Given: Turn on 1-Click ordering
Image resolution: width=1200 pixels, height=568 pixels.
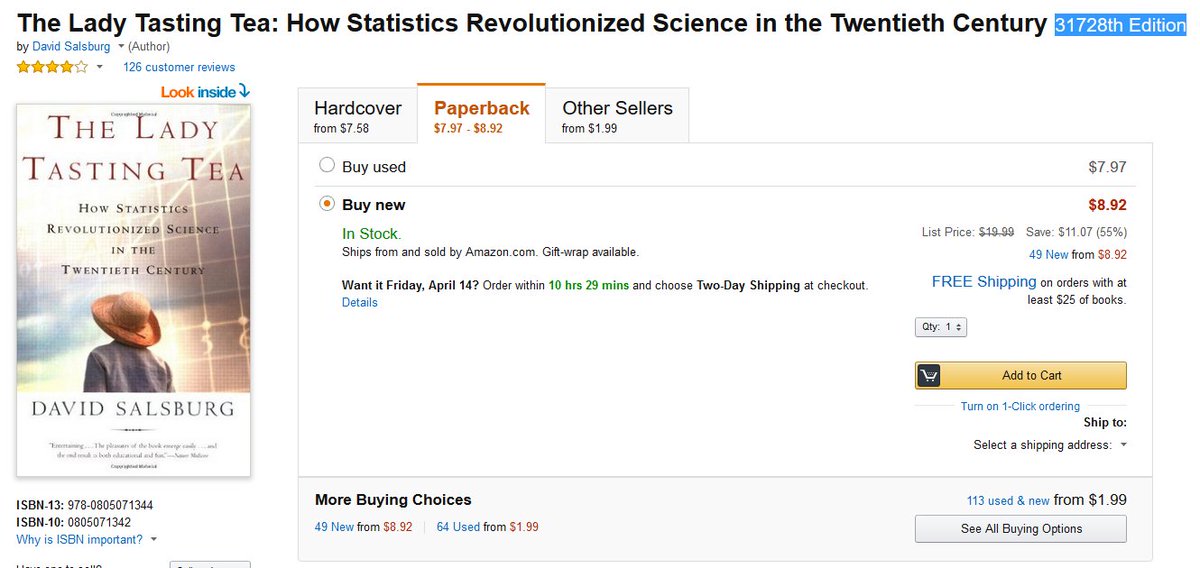Looking at the screenshot, I should pos(1020,407).
